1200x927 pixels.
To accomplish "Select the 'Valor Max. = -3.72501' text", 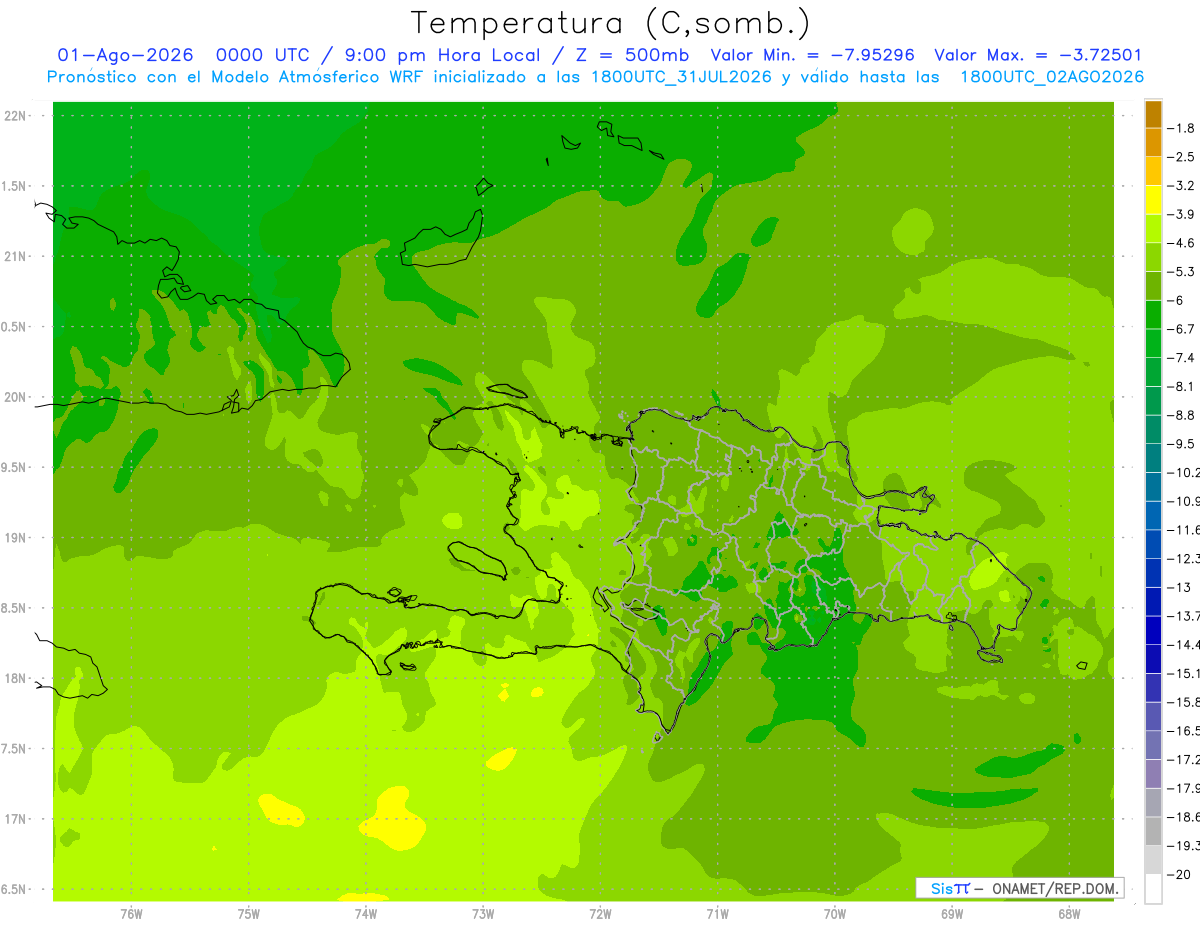I will coord(1038,55).
